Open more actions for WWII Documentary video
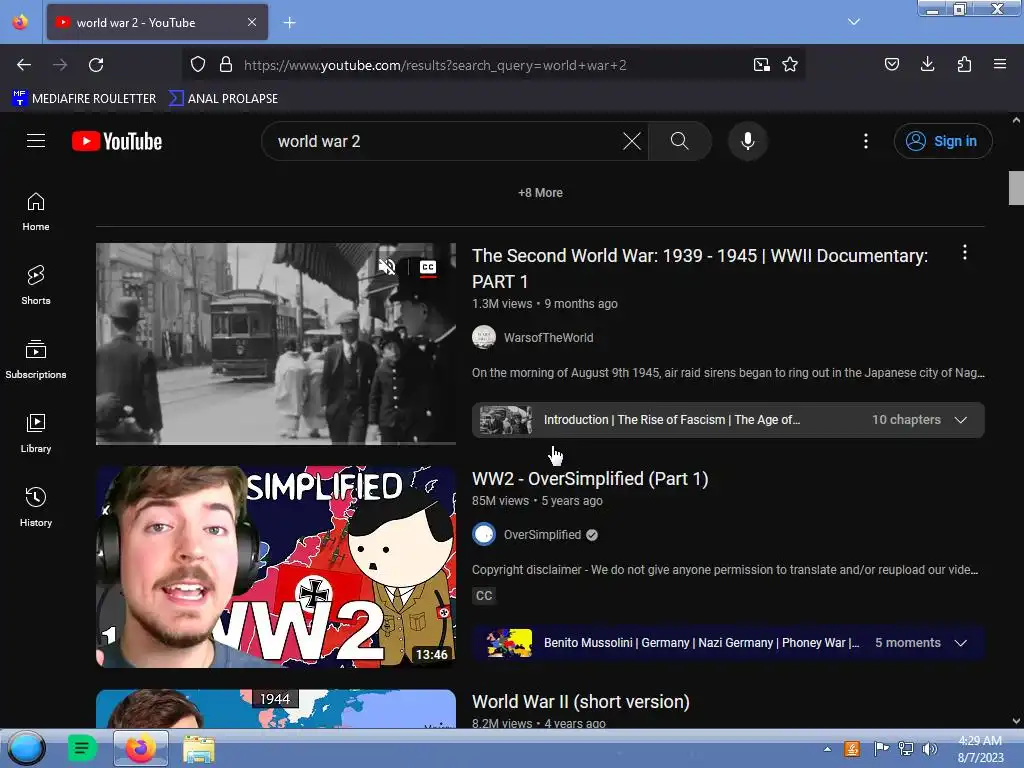This screenshot has width=1024, height=768. click(x=965, y=253)
